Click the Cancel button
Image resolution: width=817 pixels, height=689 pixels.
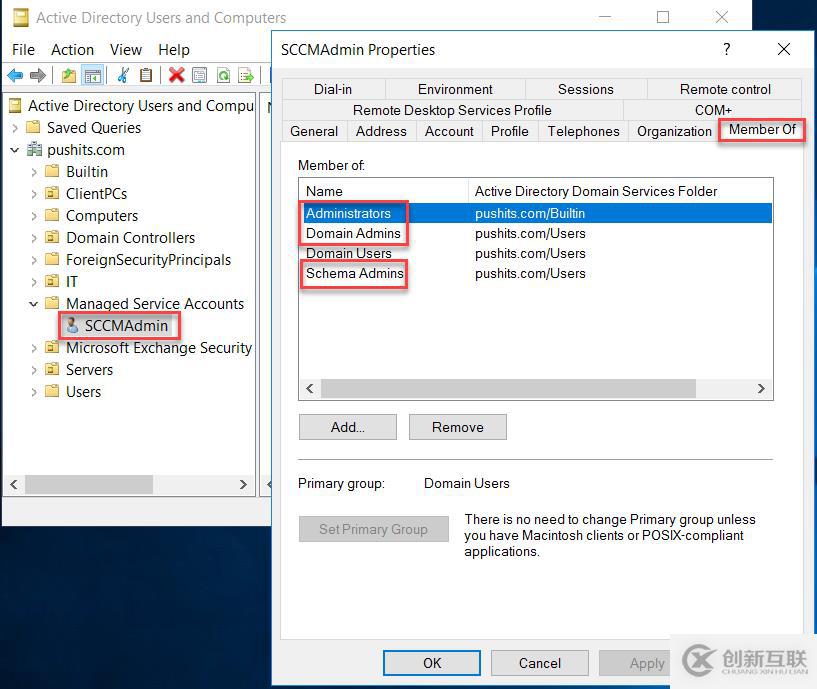coord(540,663)
